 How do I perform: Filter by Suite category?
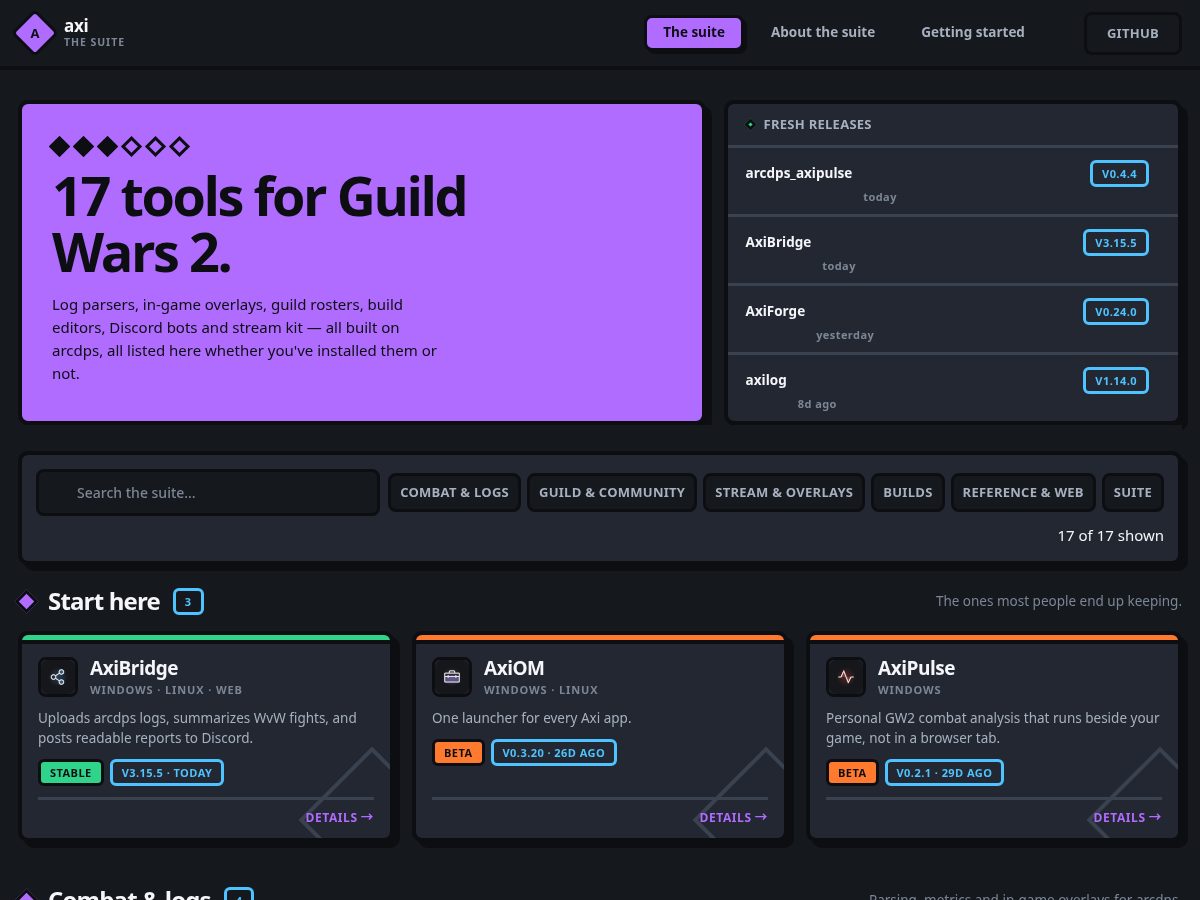(1133, 492)
